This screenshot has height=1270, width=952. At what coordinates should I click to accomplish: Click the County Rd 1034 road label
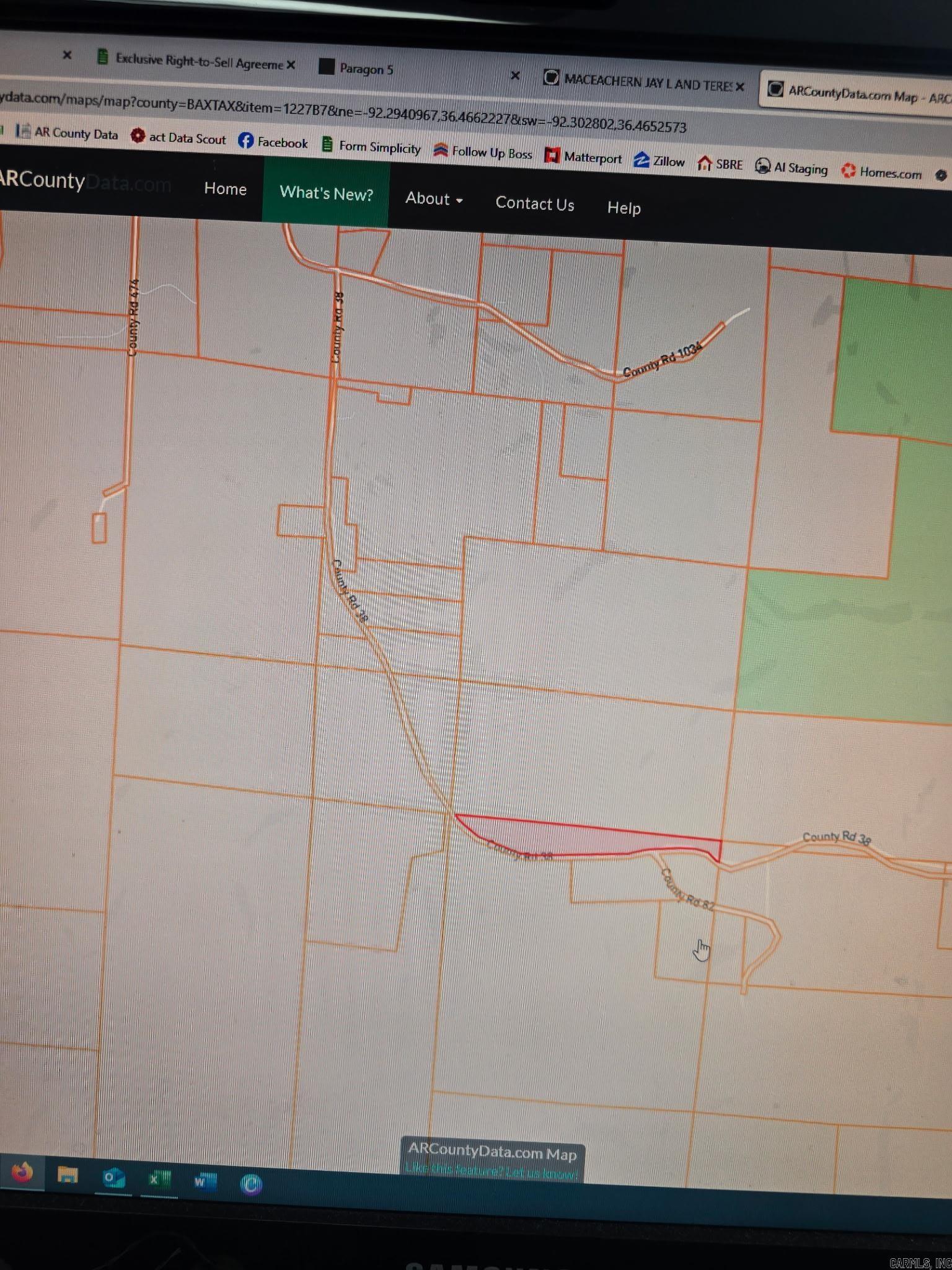[662, 360]
